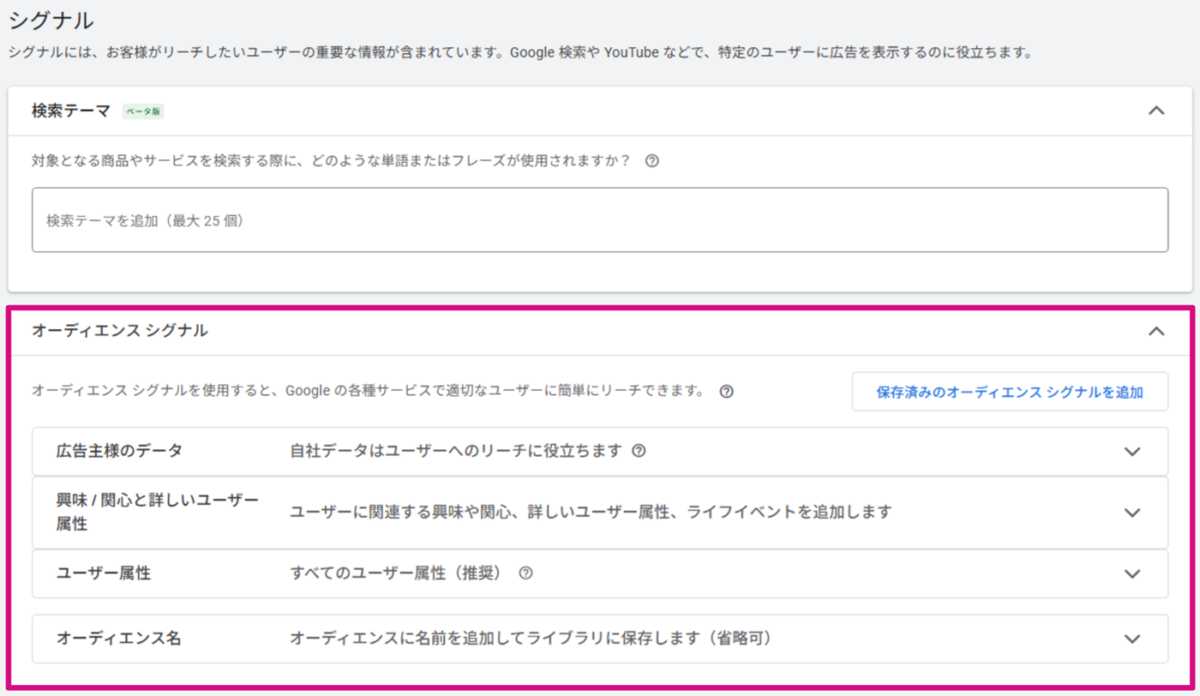Select the オーディエンス名 row label
The width and height of the screenshot is (1200, 696).
[x=119, y=638]
